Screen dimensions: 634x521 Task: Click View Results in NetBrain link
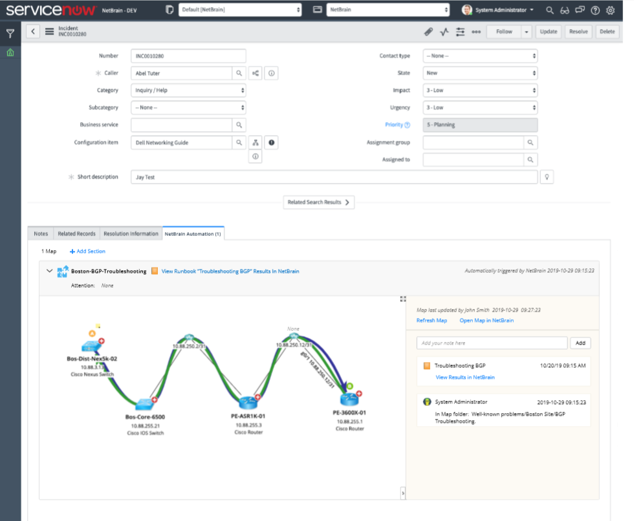click(x=465, y=378)
